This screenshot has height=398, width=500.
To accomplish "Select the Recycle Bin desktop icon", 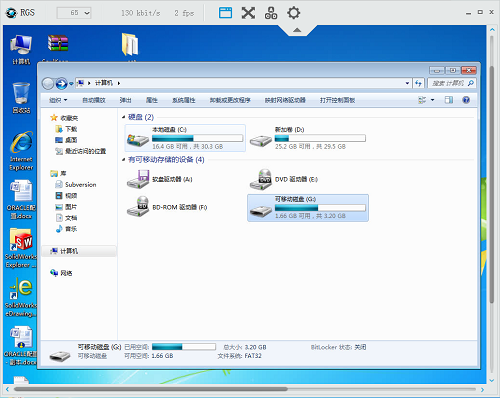I will (x=21, y=98).
